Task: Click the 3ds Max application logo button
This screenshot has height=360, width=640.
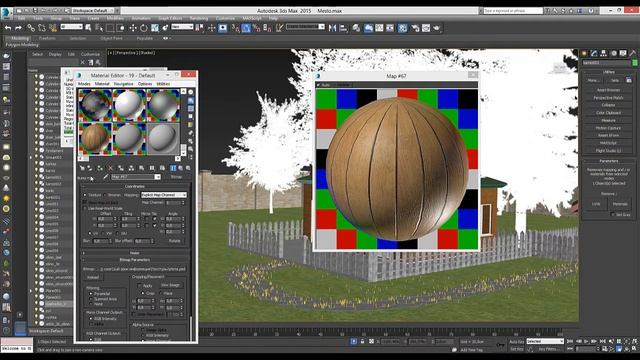Action: point(7,13)
